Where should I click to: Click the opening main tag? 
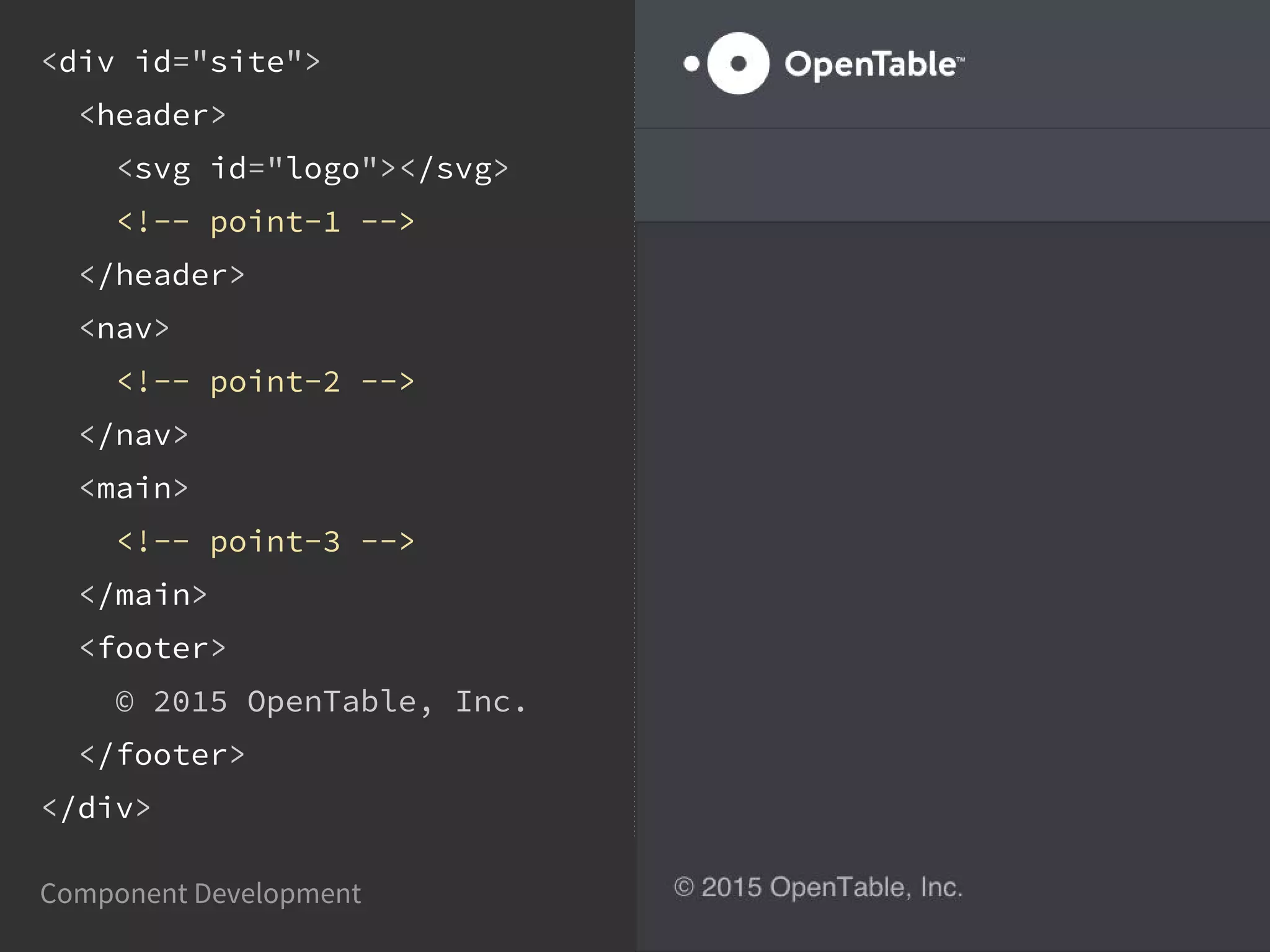click(133, 488)
